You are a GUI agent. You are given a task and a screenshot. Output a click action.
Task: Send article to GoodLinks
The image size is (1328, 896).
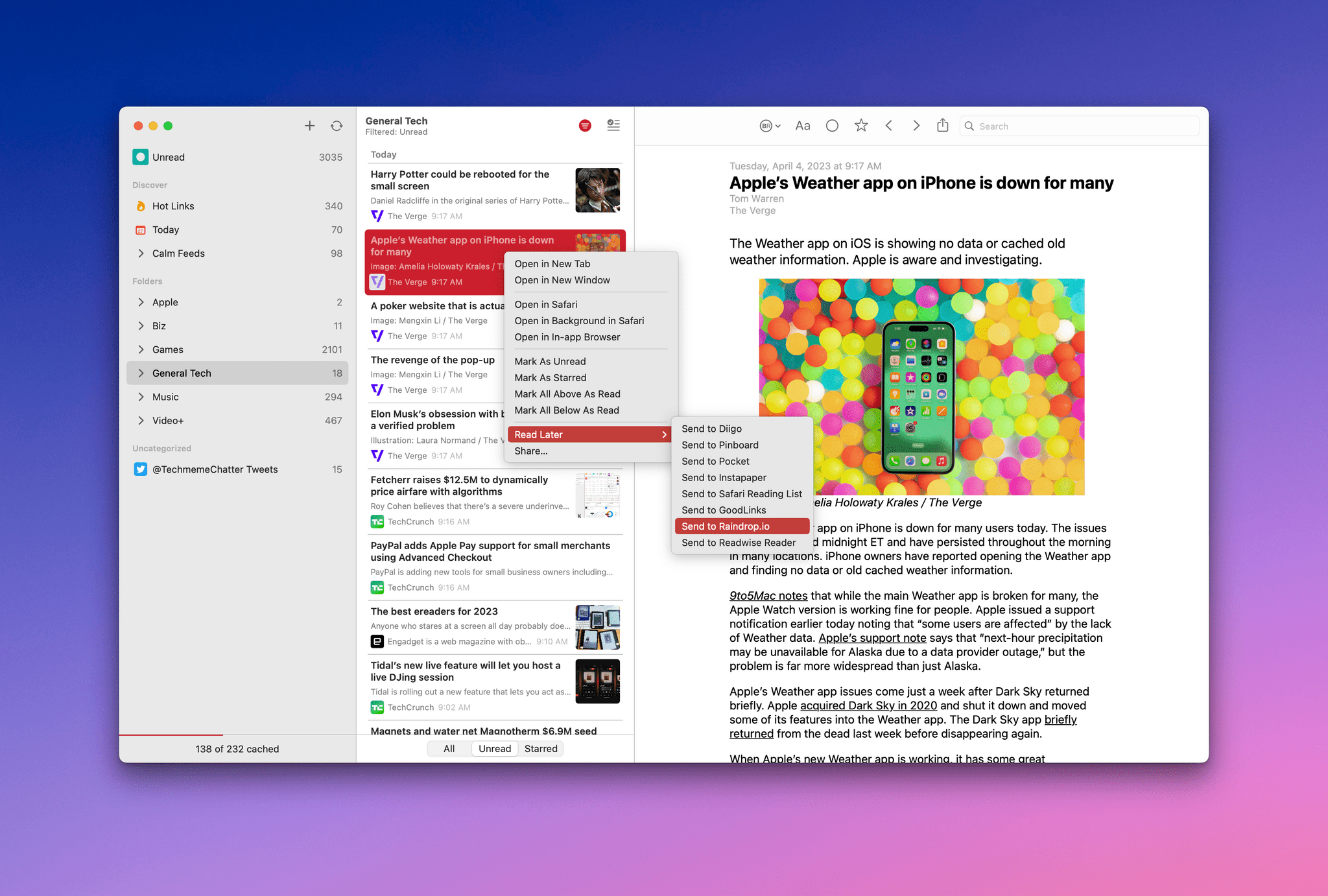pyautogui.click(x=742, y=510)
